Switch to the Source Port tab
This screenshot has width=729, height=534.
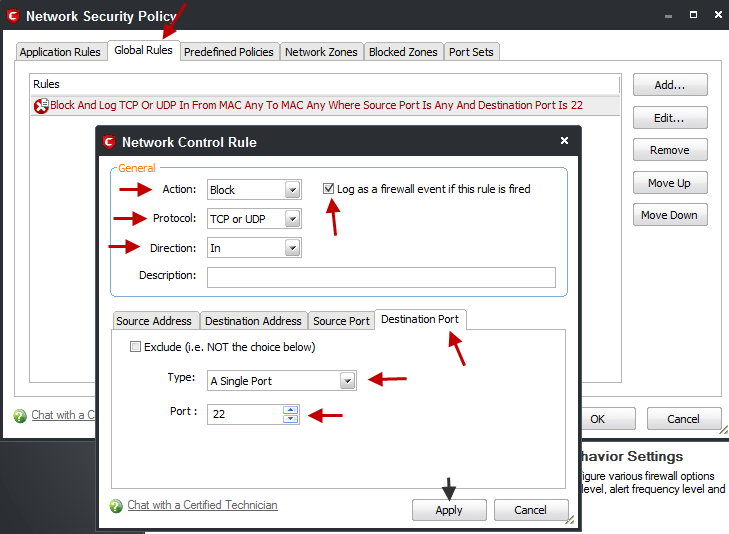(x=341, y=321)
